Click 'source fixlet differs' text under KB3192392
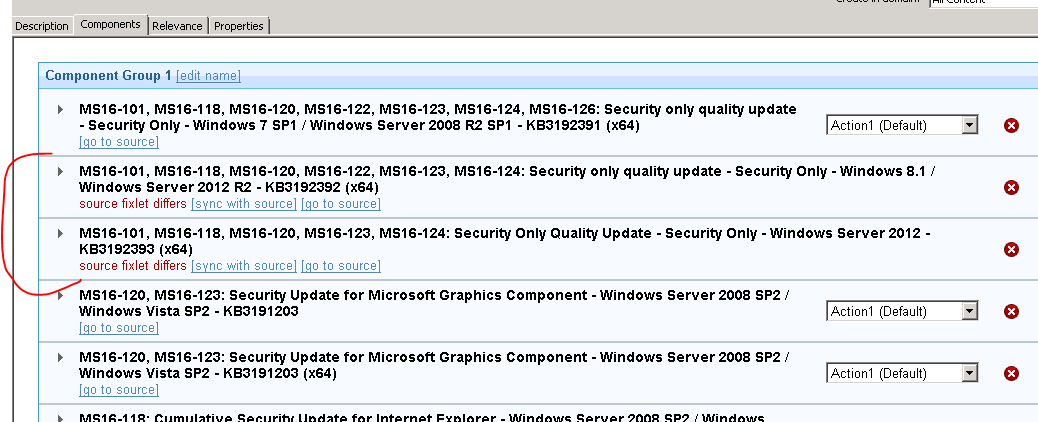Screen dimensions: 1038x422 coord(132,203)
